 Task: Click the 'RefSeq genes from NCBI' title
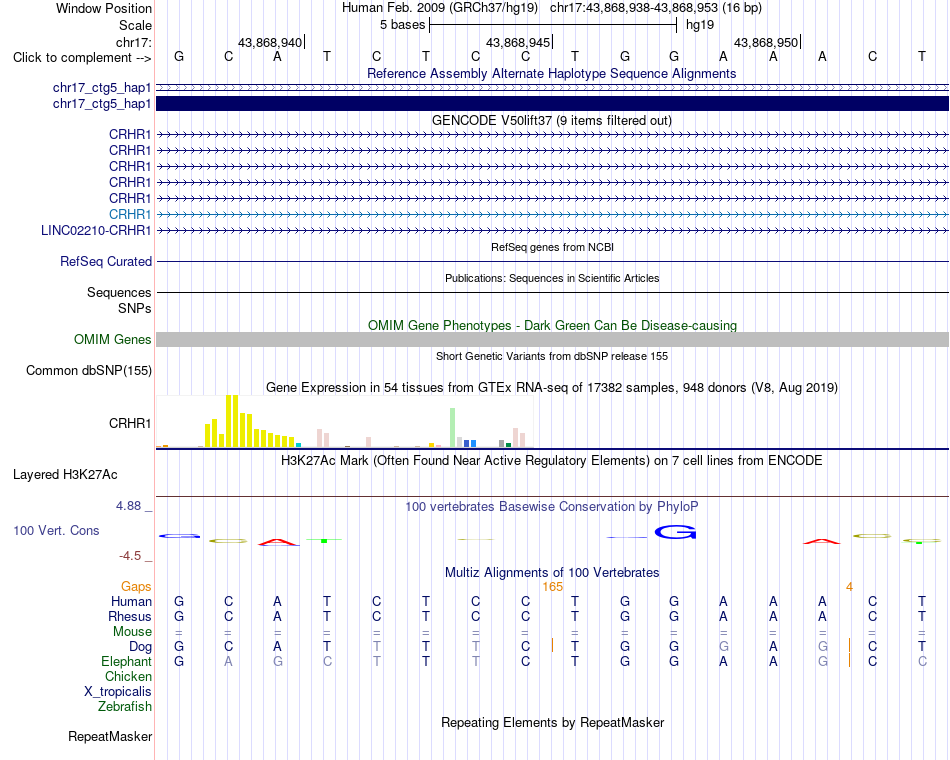[552, 247]
